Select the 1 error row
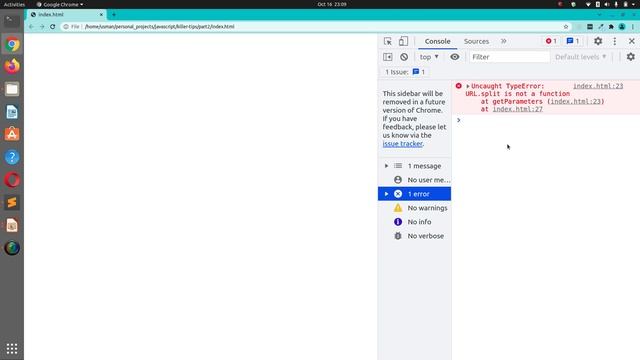The width and height of the screenshot is (640, 360). point(414,194)
